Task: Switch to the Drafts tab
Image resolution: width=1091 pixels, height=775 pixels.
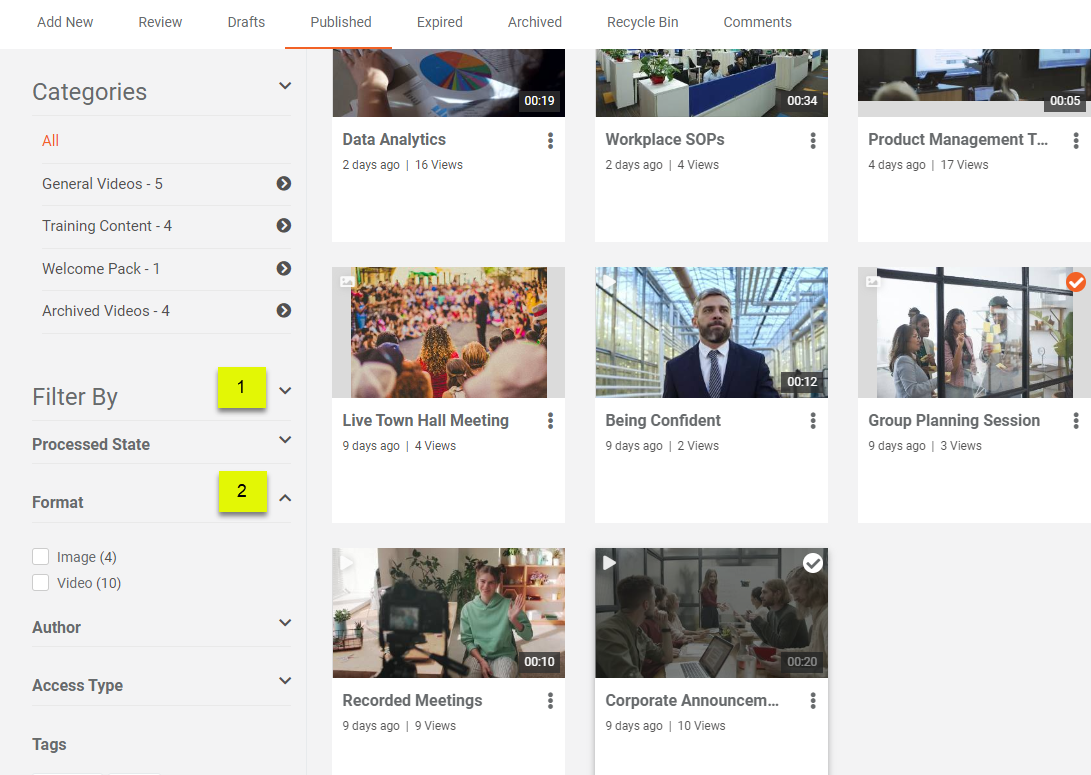Action: [x=246, y=22]
